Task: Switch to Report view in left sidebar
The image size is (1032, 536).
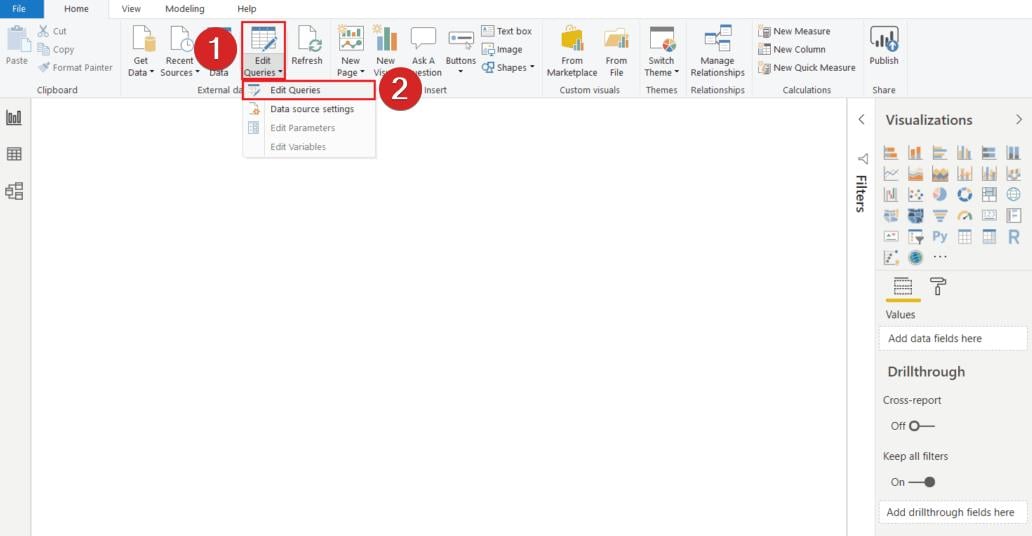Action: (14, 118)
